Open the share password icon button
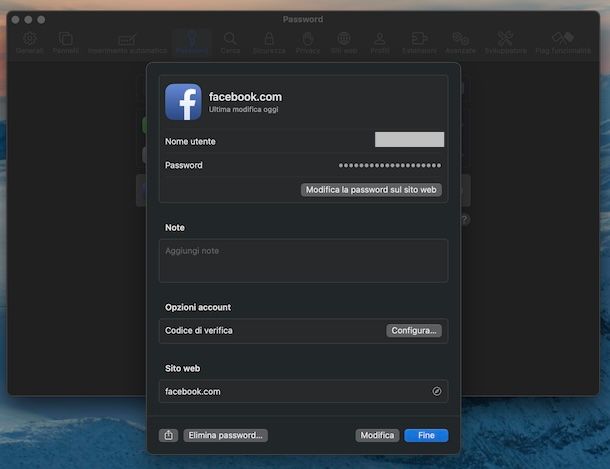610x469 pixels. click(x=168, y=435)
